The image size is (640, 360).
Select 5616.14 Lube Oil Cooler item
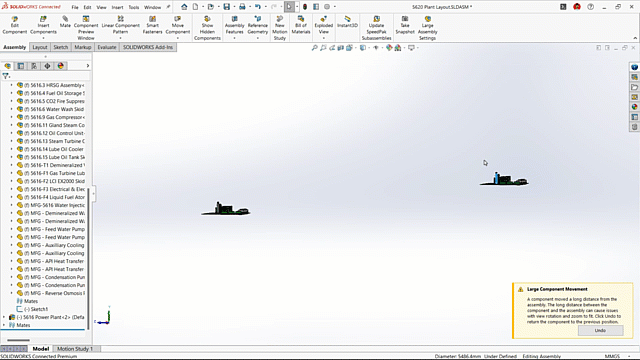point(50,149)
